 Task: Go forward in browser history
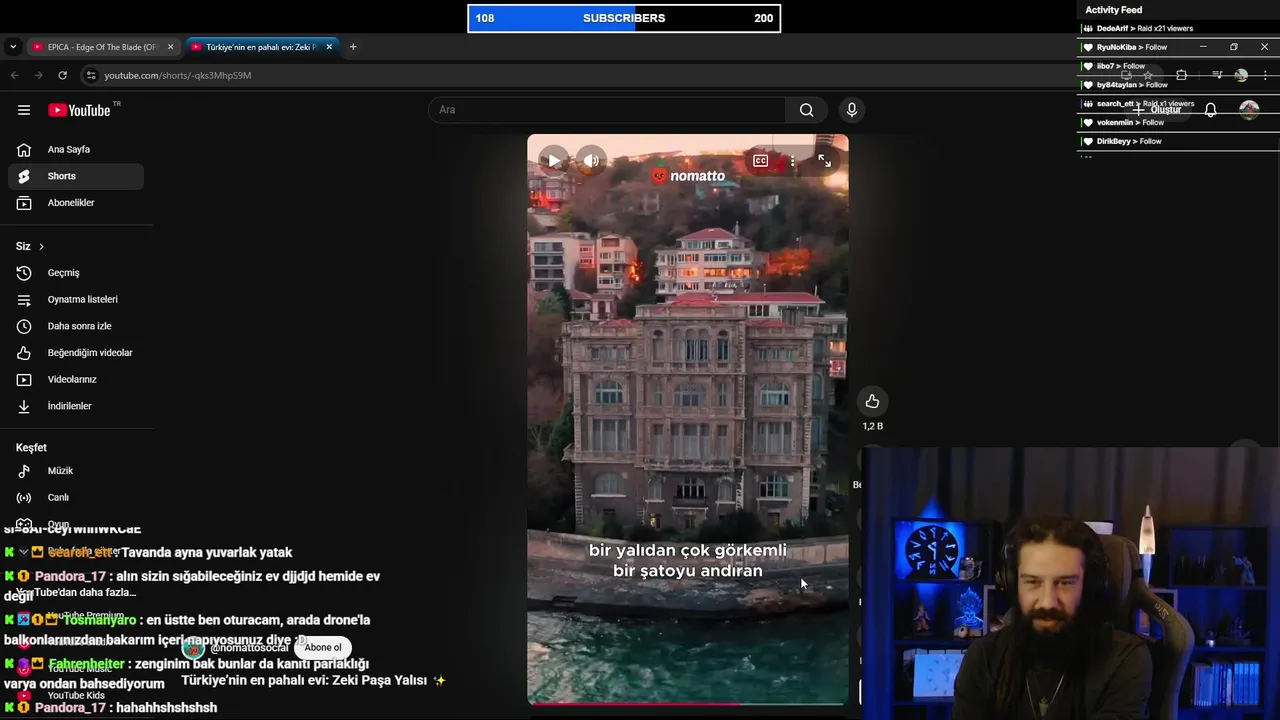click(x=38, y=75)
